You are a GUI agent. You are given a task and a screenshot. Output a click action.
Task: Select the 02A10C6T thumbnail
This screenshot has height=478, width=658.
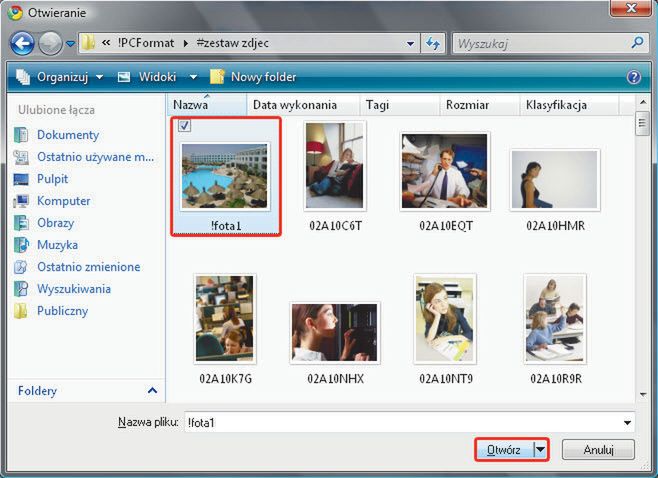coord(334,165)
